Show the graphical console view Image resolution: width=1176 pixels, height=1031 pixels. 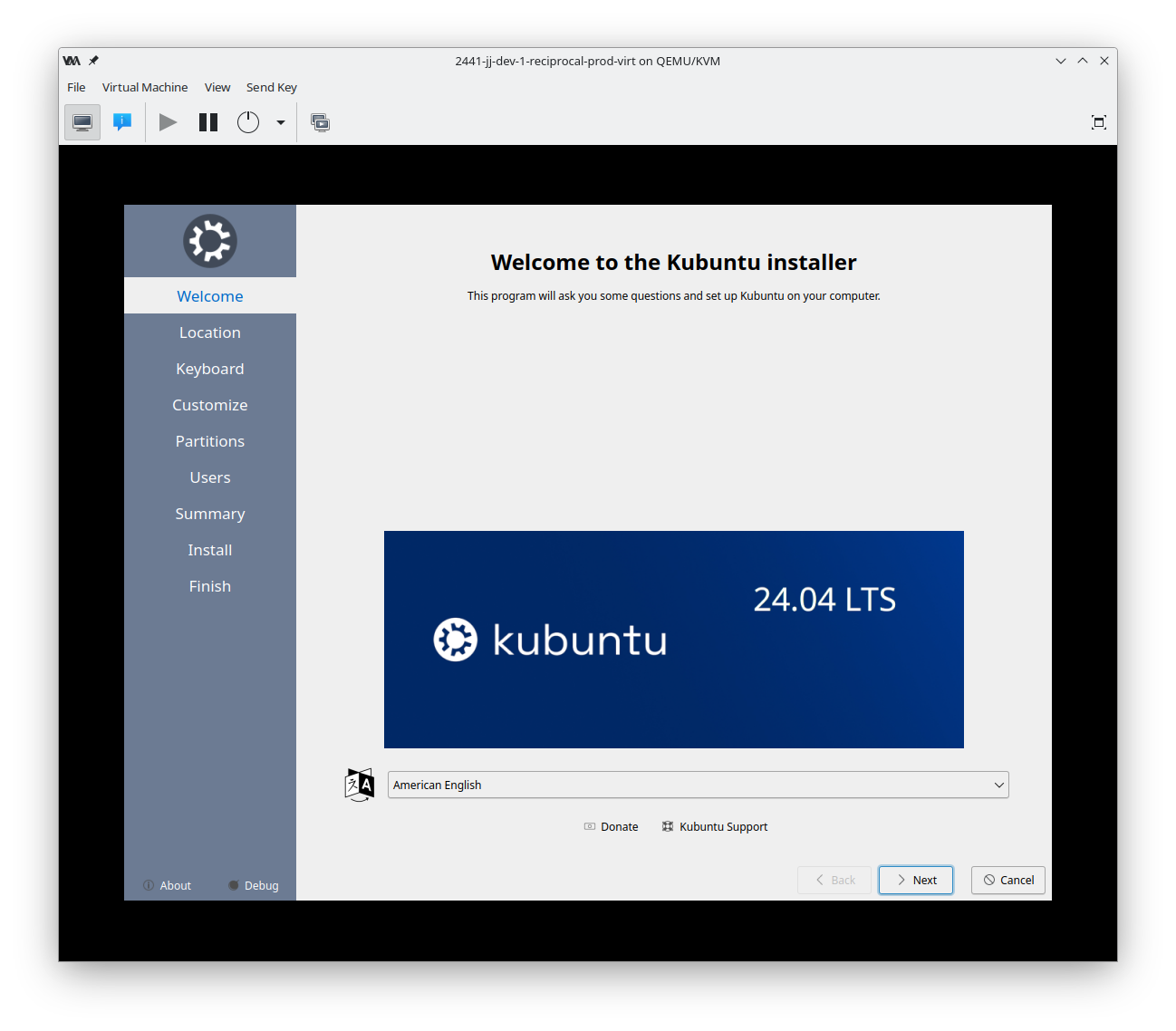coord(82,122)
